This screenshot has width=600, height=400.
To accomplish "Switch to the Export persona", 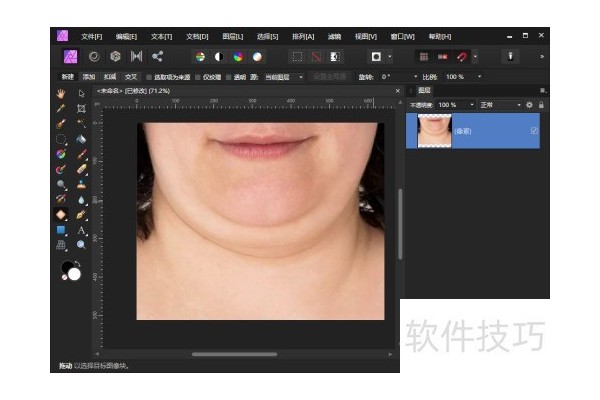I will pyautogui.click(x=157, y=57).
